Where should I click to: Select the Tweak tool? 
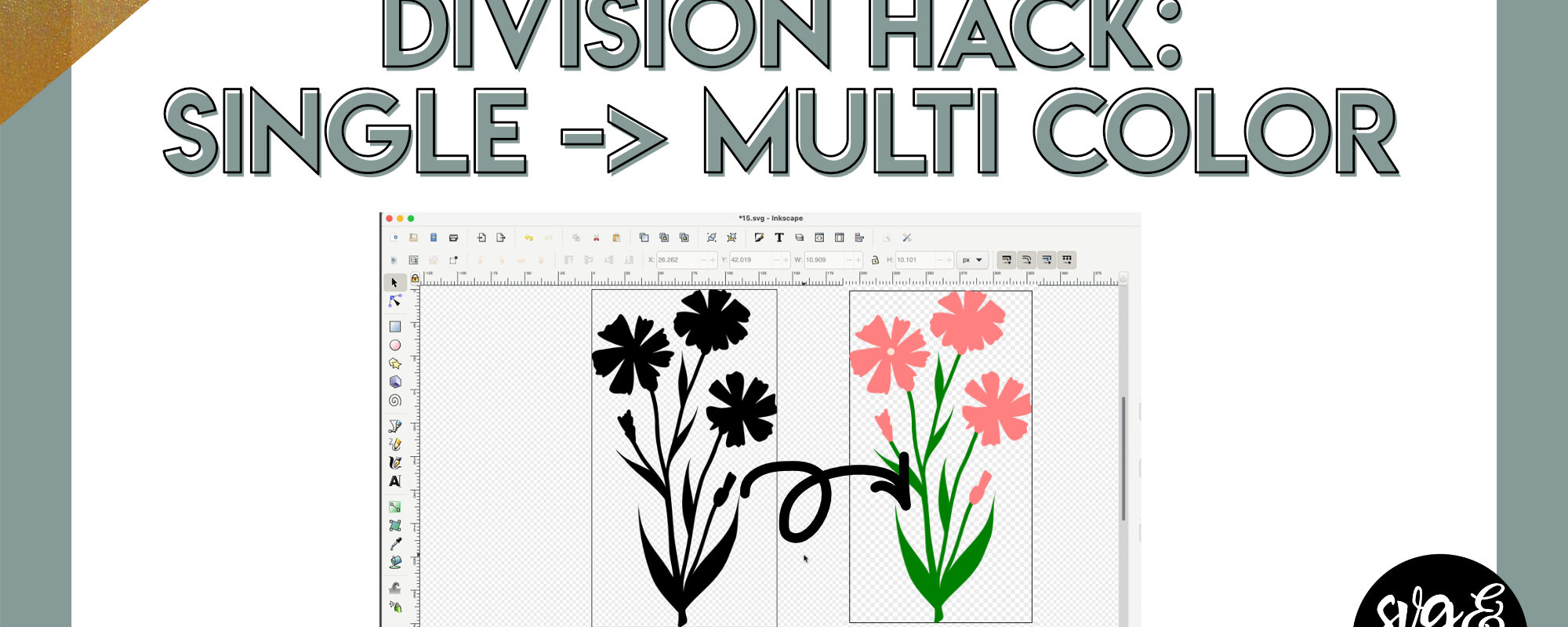coord(395,588)
